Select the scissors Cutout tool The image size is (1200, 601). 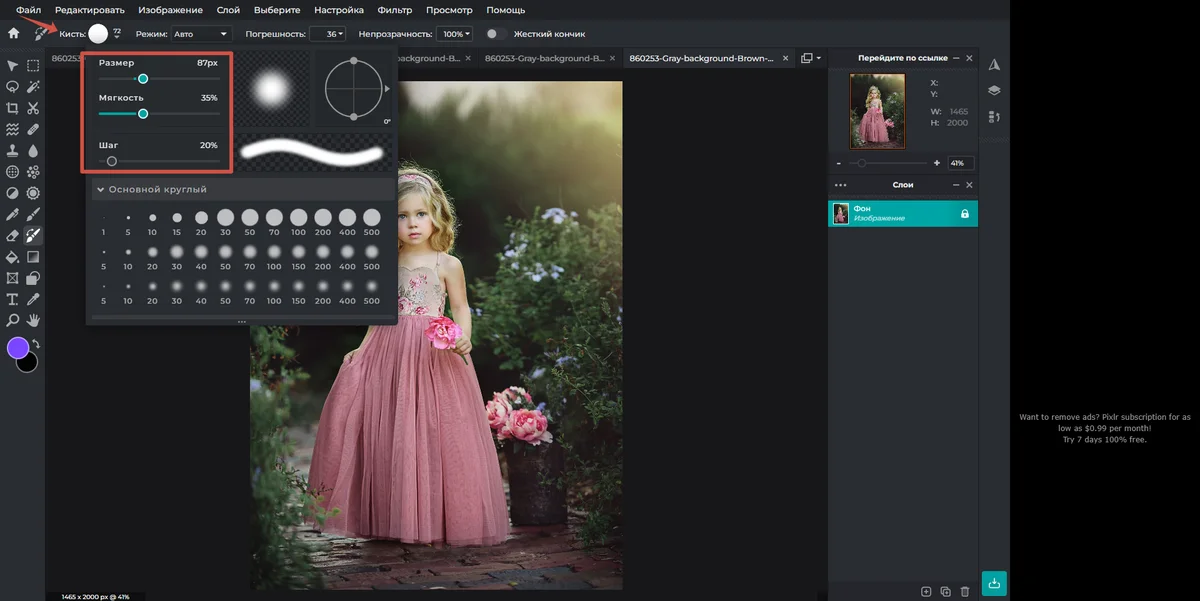click(x=33, y=108)
